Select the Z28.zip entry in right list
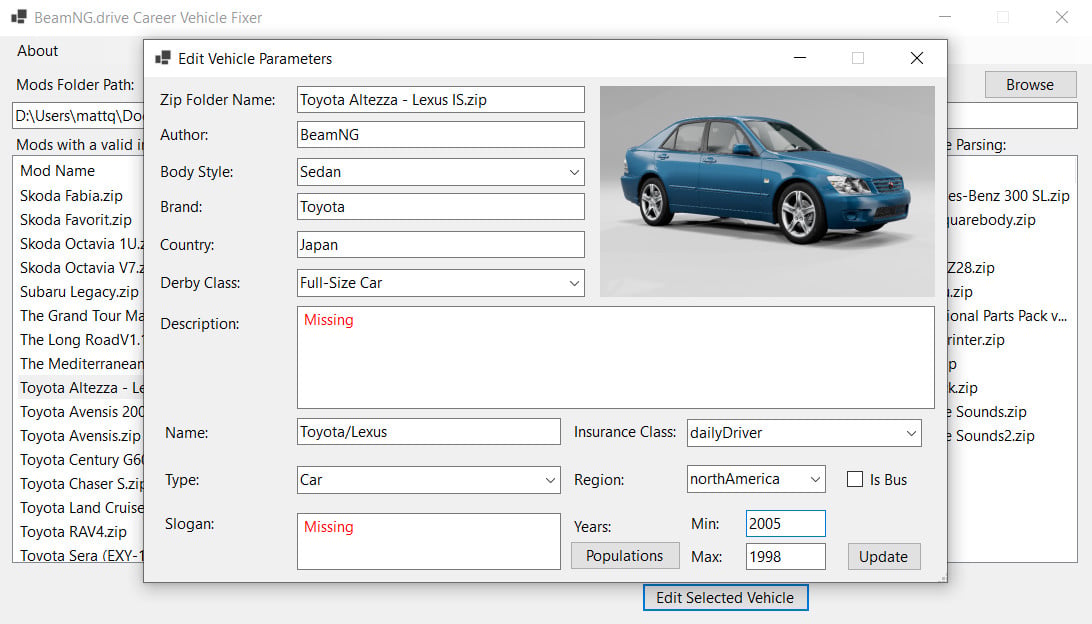 pos(971,267)
